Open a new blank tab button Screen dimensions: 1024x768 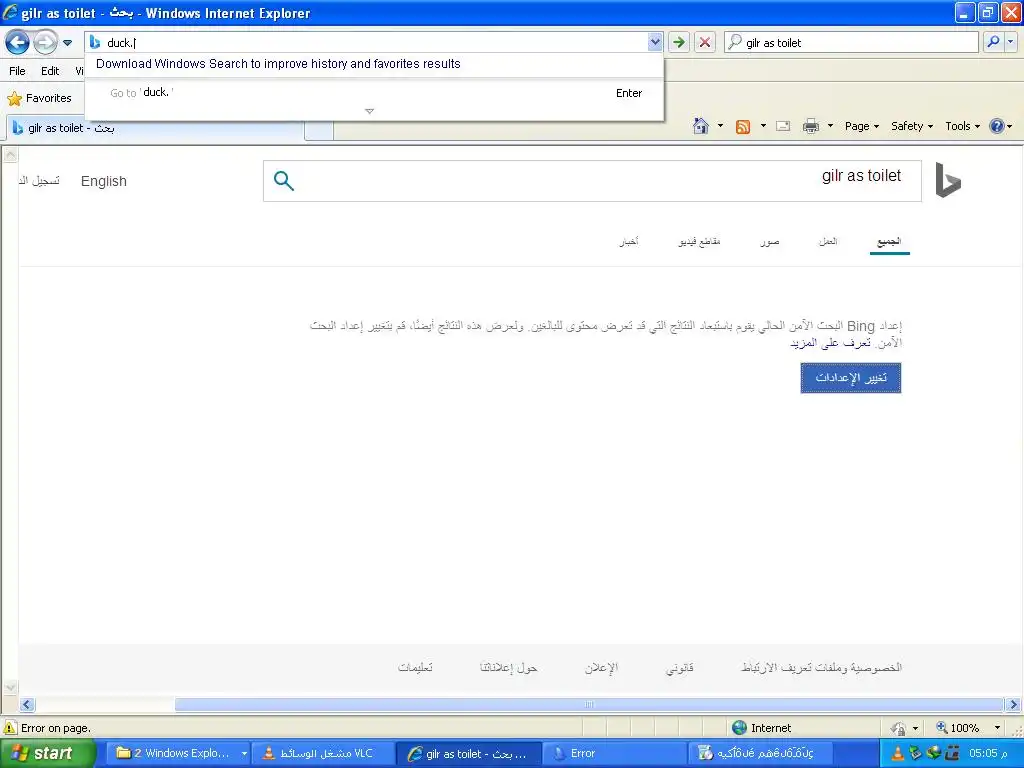(x=319, y=130)
